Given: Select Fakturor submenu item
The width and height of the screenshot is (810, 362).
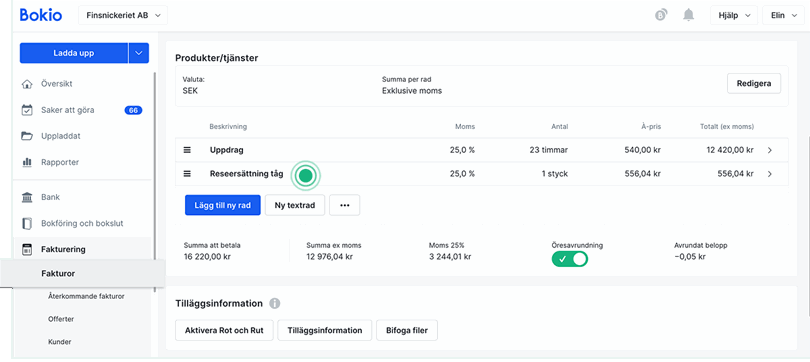Looking at the screenshot, I should pyautogui.click(x=58, y=274).
